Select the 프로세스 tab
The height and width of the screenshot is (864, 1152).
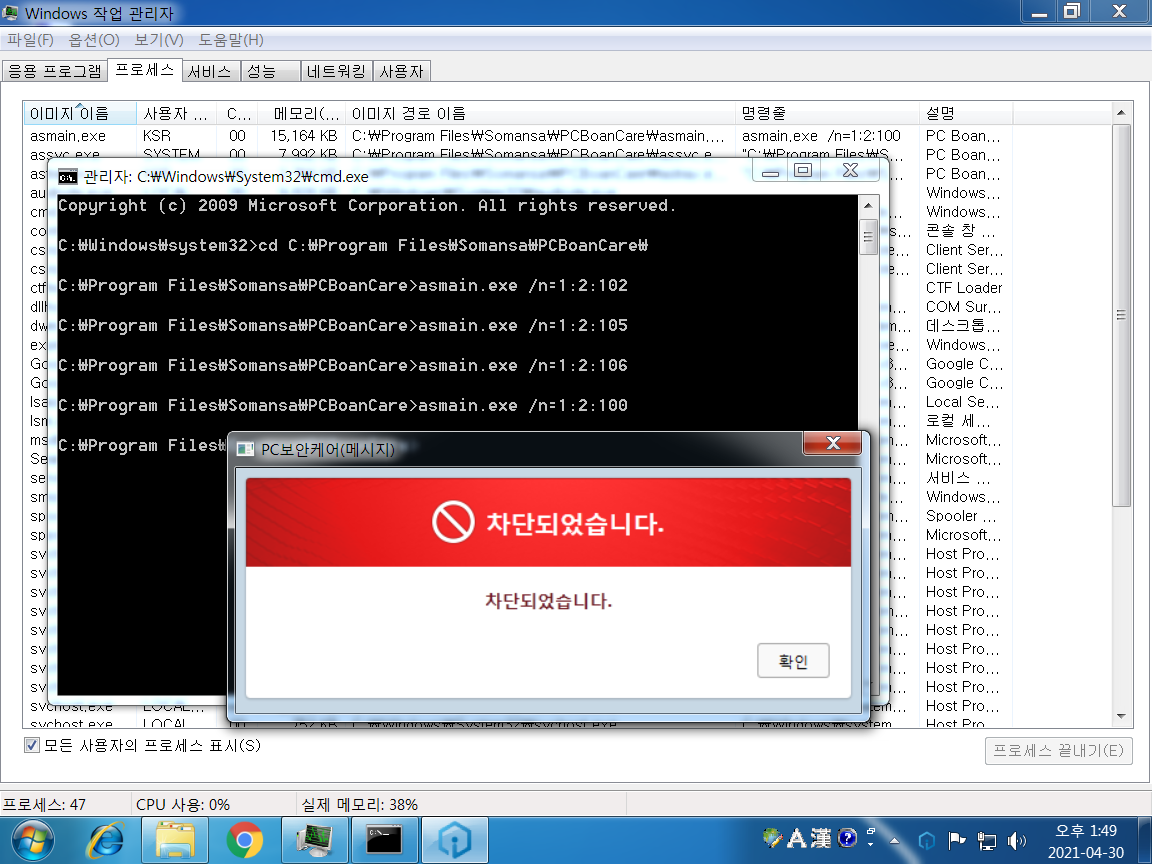pyautogui.click(x=145, y=70)
